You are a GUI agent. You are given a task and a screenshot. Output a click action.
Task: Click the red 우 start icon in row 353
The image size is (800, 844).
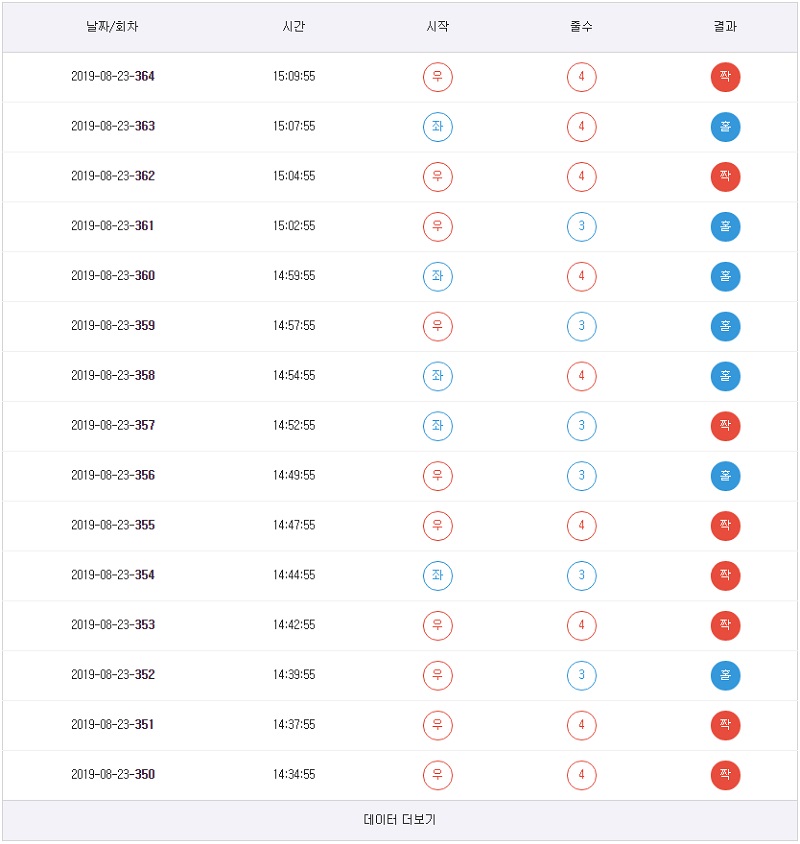pos(437,625)
